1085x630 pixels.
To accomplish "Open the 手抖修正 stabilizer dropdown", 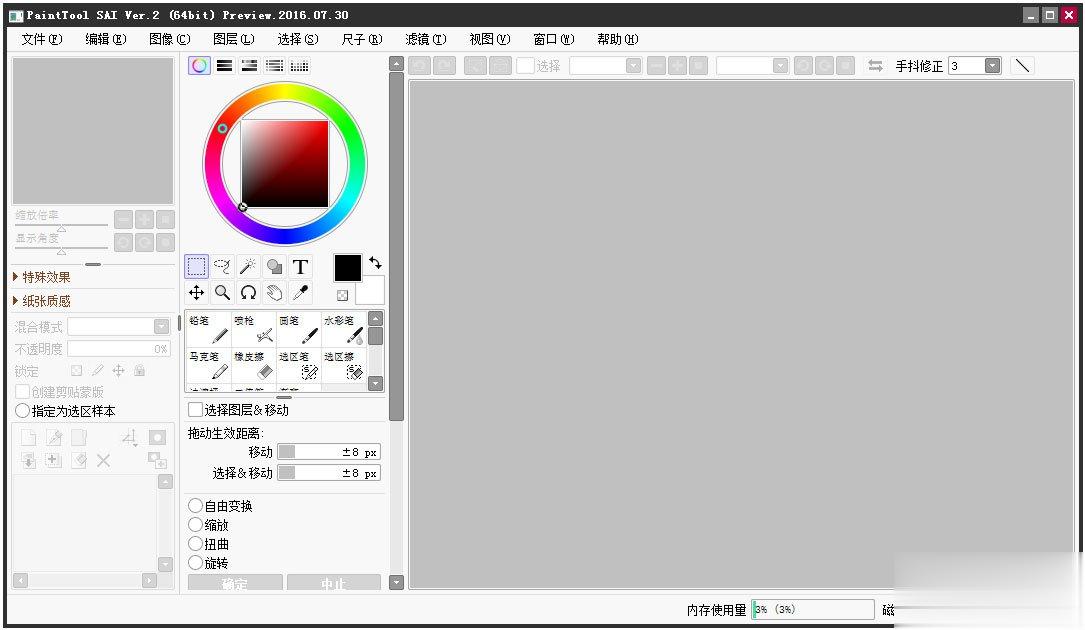I will click(992, 66).
